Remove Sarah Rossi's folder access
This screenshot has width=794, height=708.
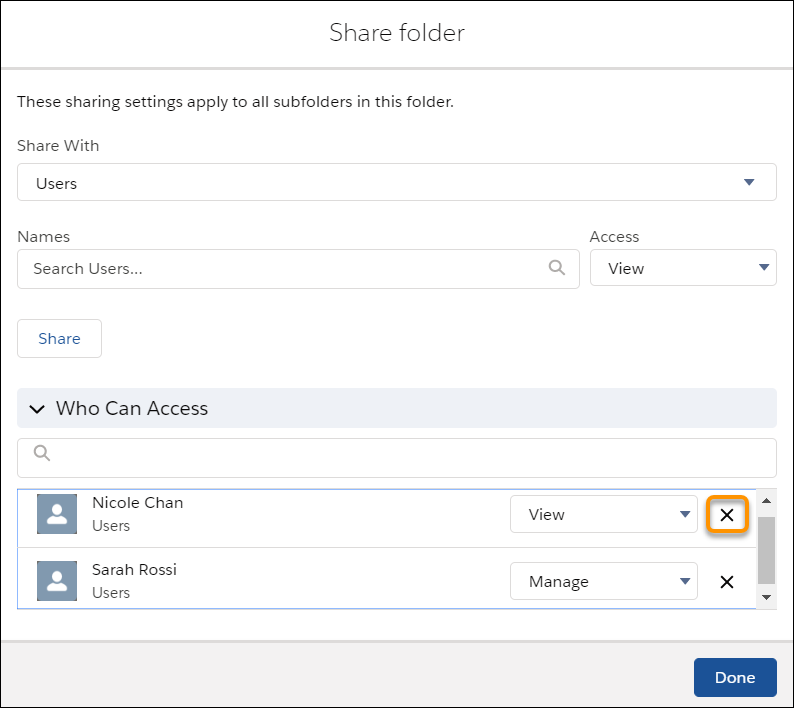point(727,582)
